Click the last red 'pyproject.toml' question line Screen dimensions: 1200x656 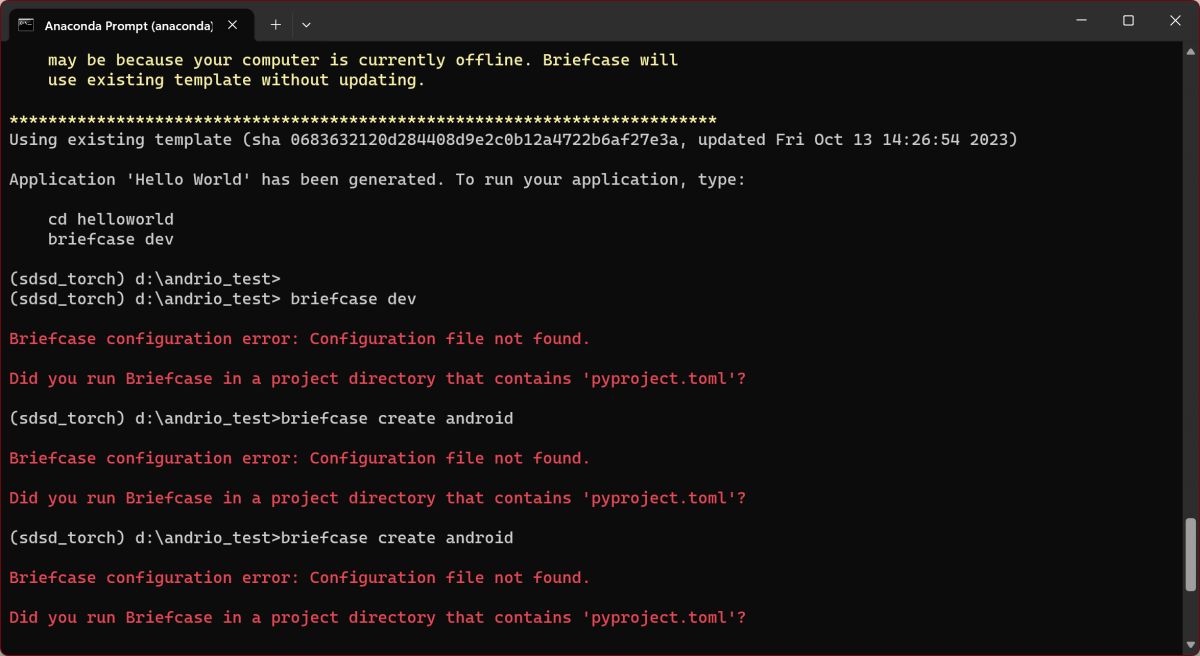click(x=377, y=617)
